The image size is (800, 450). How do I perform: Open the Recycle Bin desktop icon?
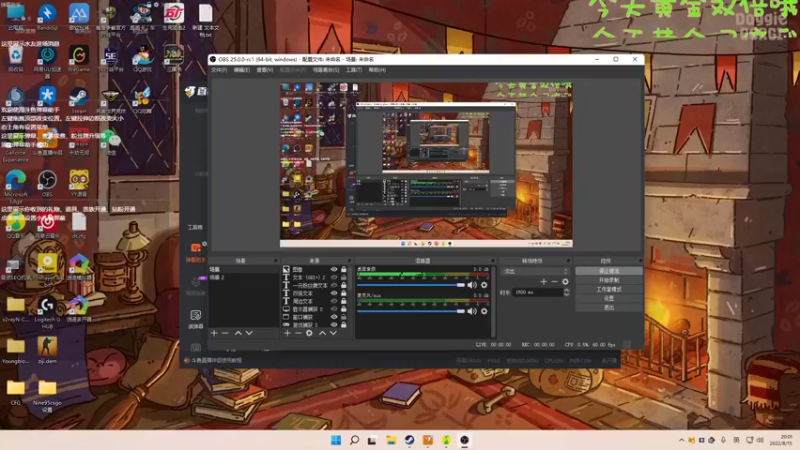coord(16,58)
